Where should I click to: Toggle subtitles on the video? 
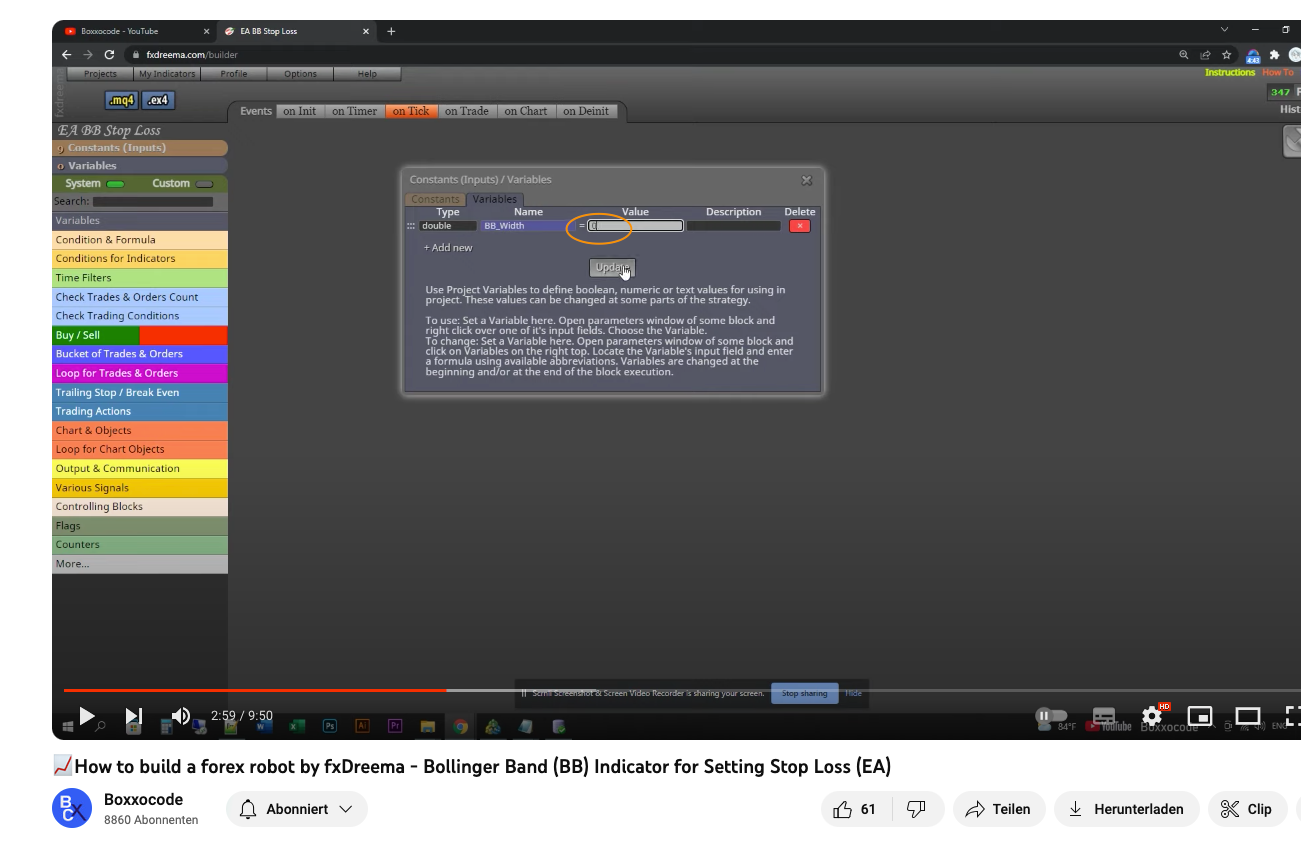coord(1104,716)
